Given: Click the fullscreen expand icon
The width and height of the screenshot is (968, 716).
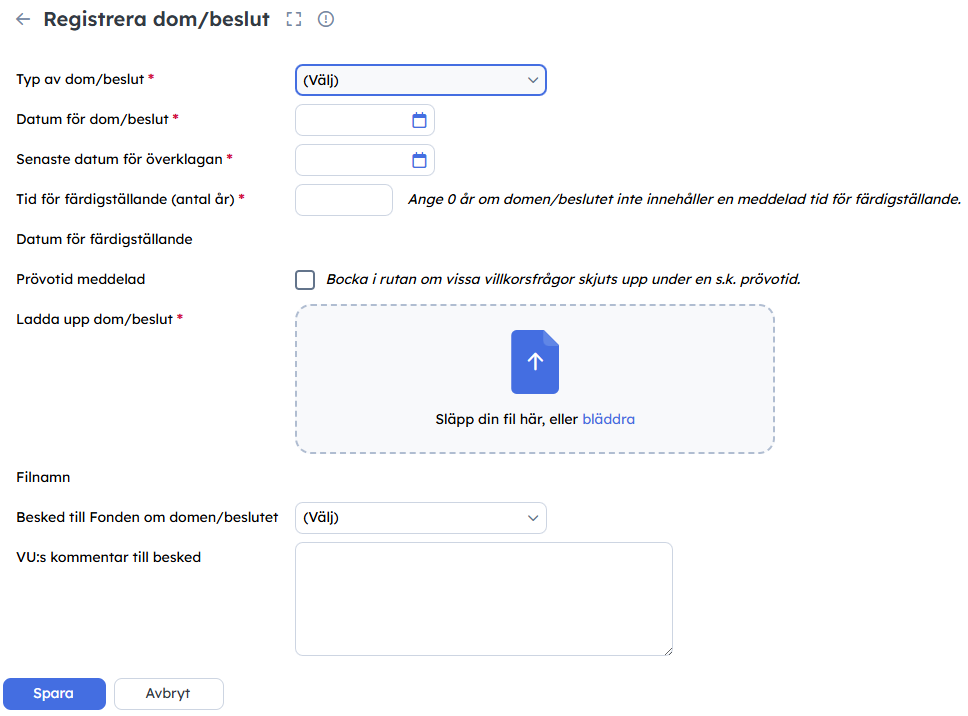Looking at the screenshot, I should pos(293,19).
